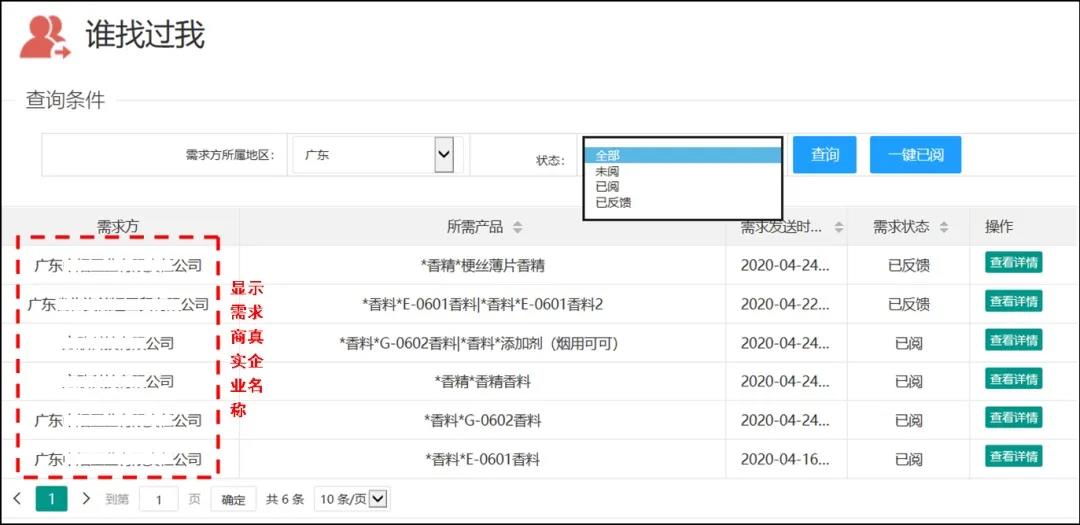Click the 查询条件 section title
Image resolution: width=1080 pixels, height=525 pixels.
65,101
